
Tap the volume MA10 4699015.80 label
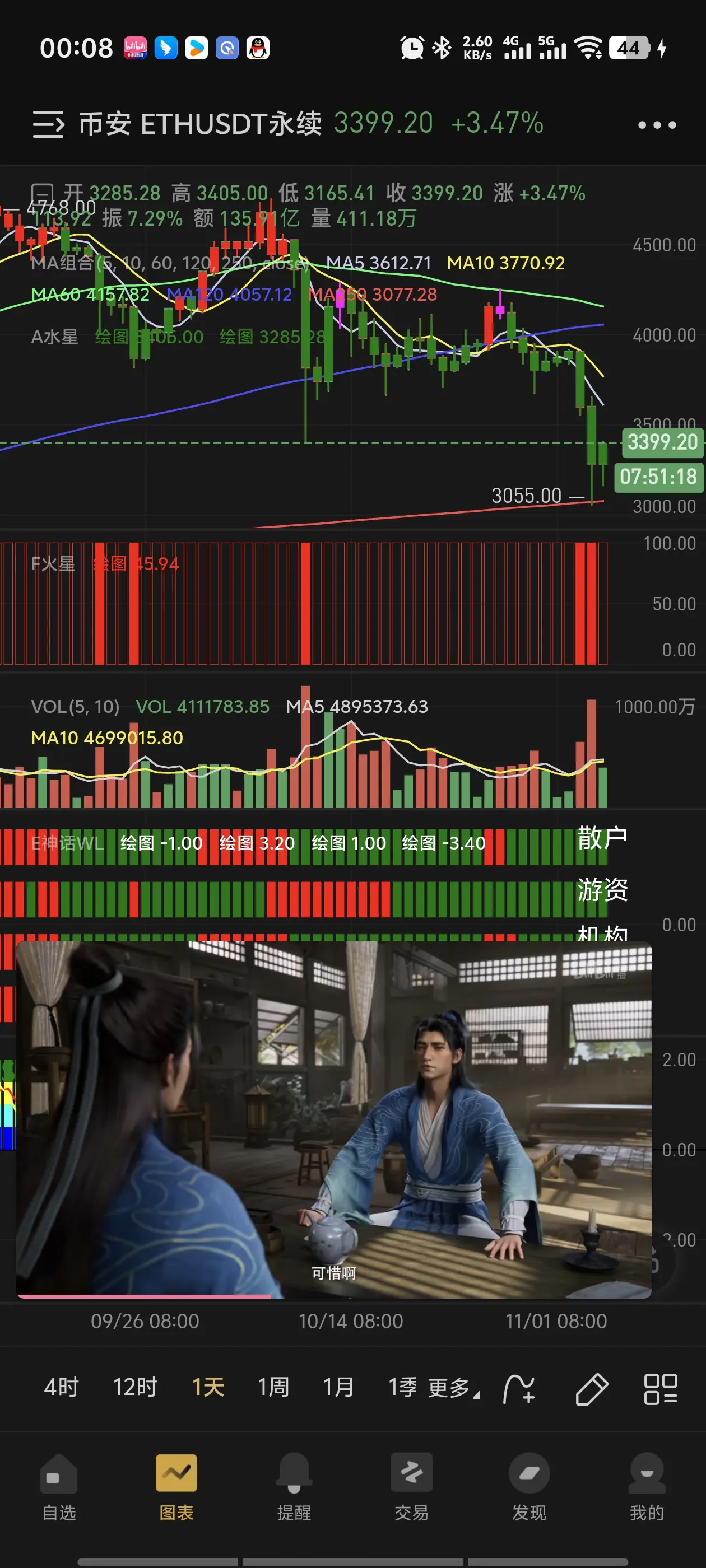[107, 738]
